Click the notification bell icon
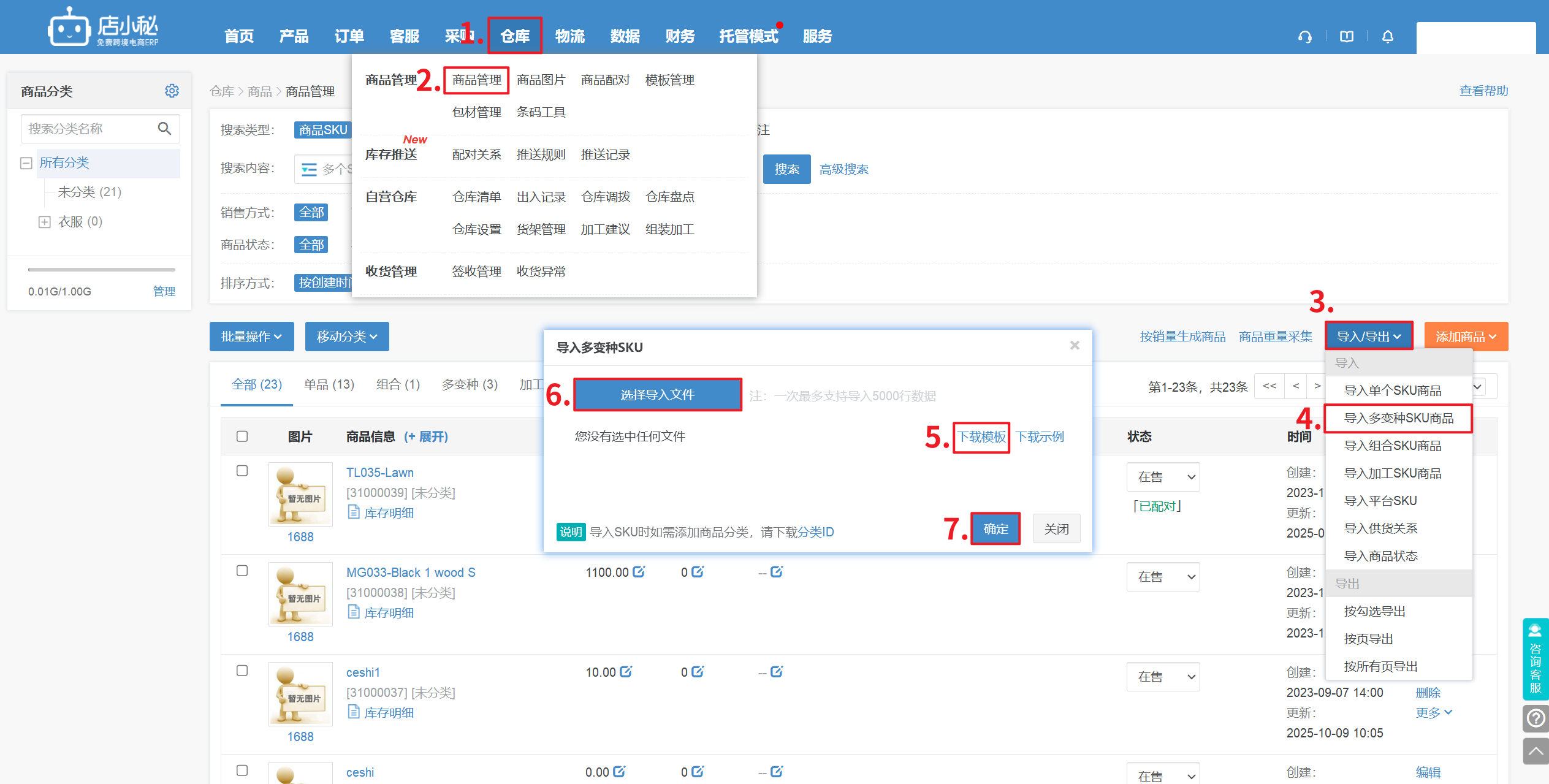Screen dimensions: 1549x784 [x=1388, y=37]
